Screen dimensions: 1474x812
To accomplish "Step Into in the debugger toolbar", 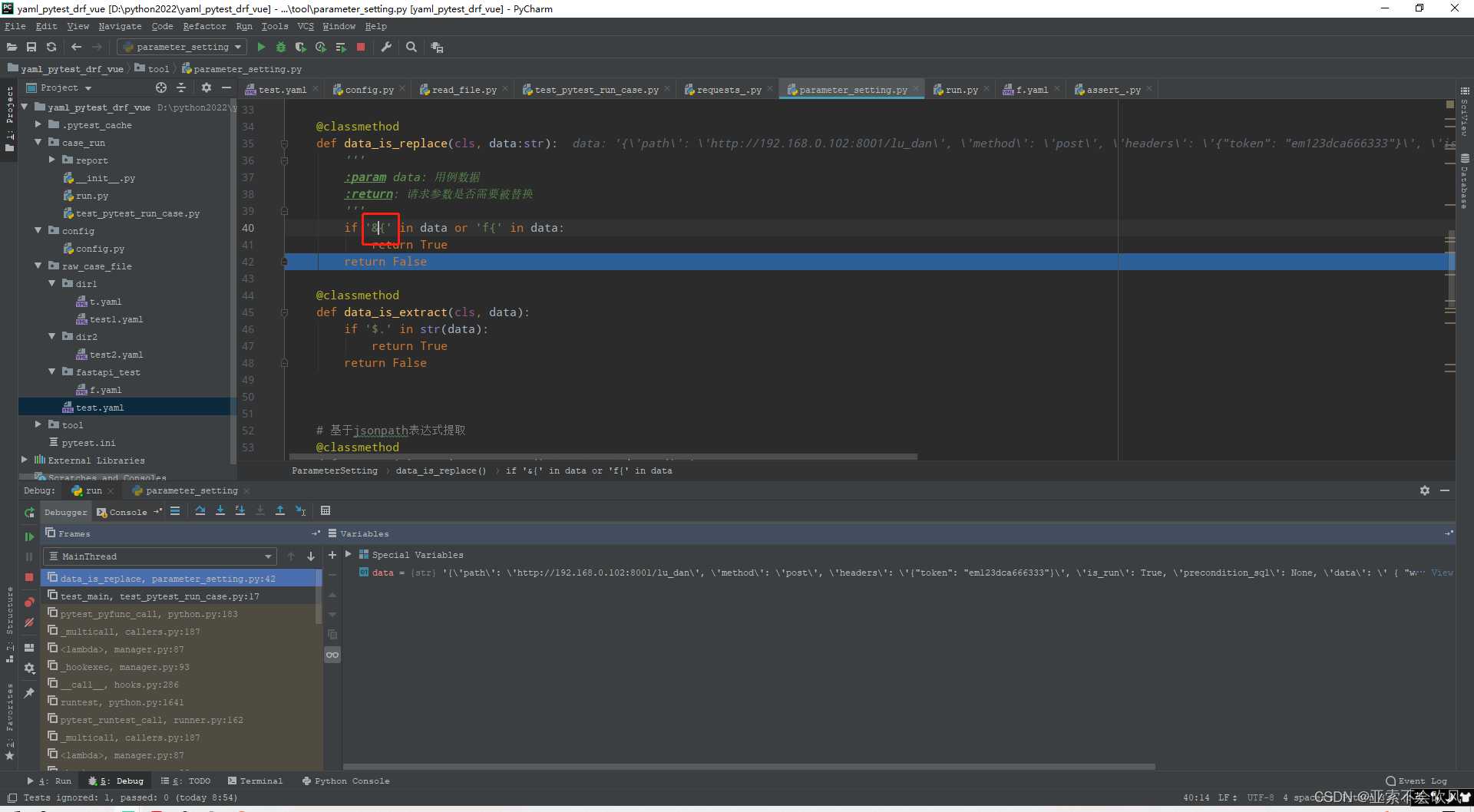I will [220, 511].
